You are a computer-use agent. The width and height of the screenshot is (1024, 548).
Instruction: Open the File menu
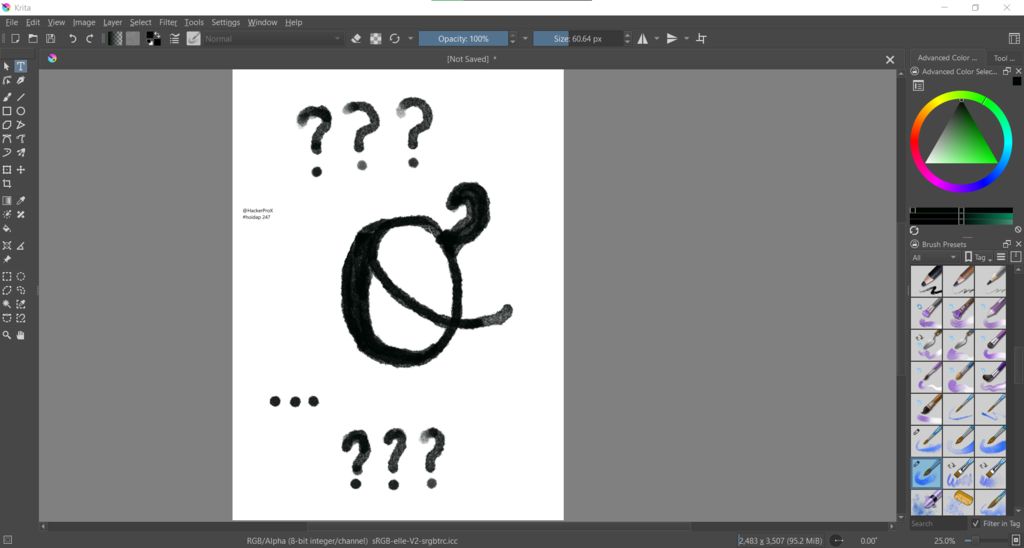(11, 22)
